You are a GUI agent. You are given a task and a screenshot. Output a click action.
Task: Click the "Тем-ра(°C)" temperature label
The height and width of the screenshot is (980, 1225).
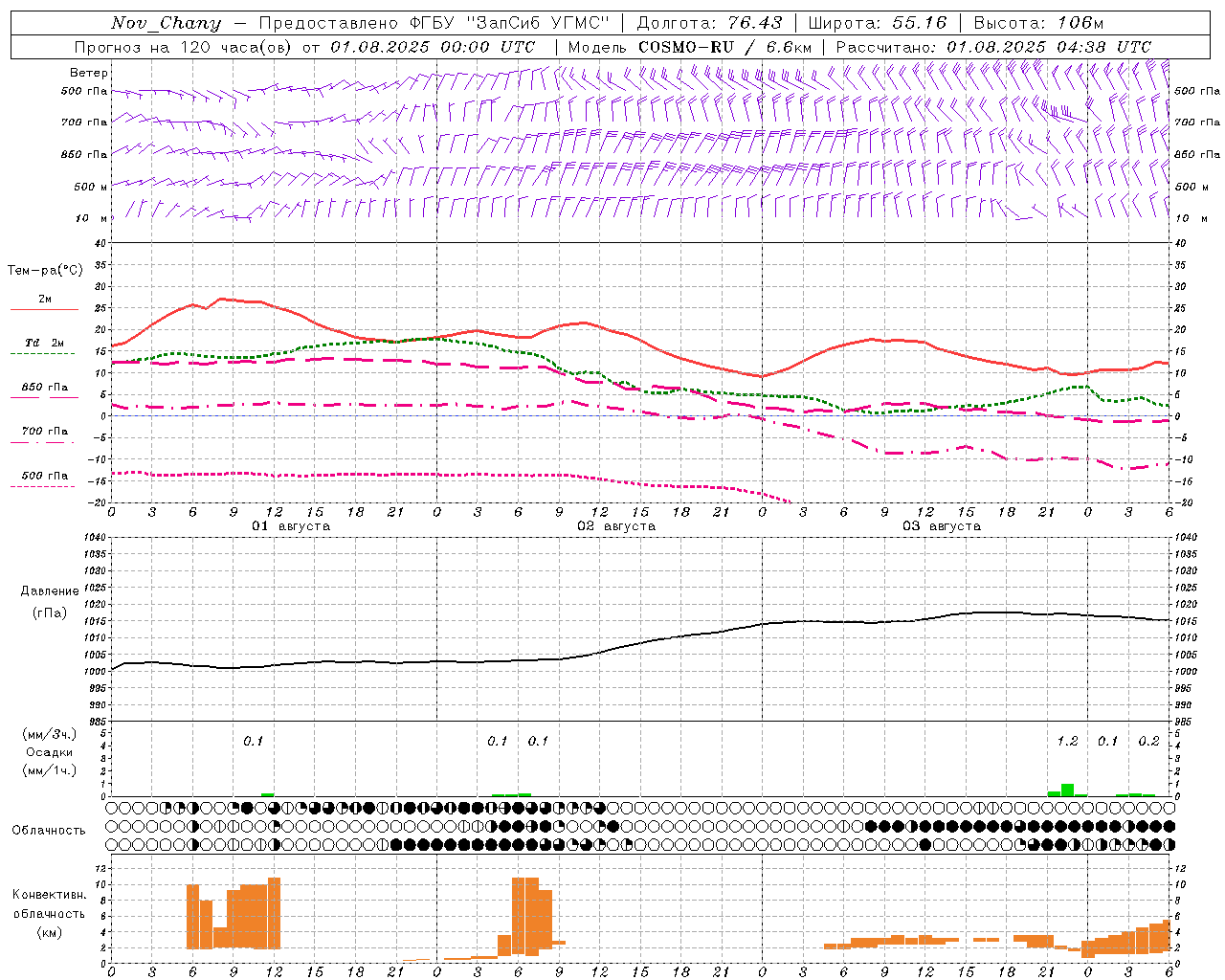[45, 271]
